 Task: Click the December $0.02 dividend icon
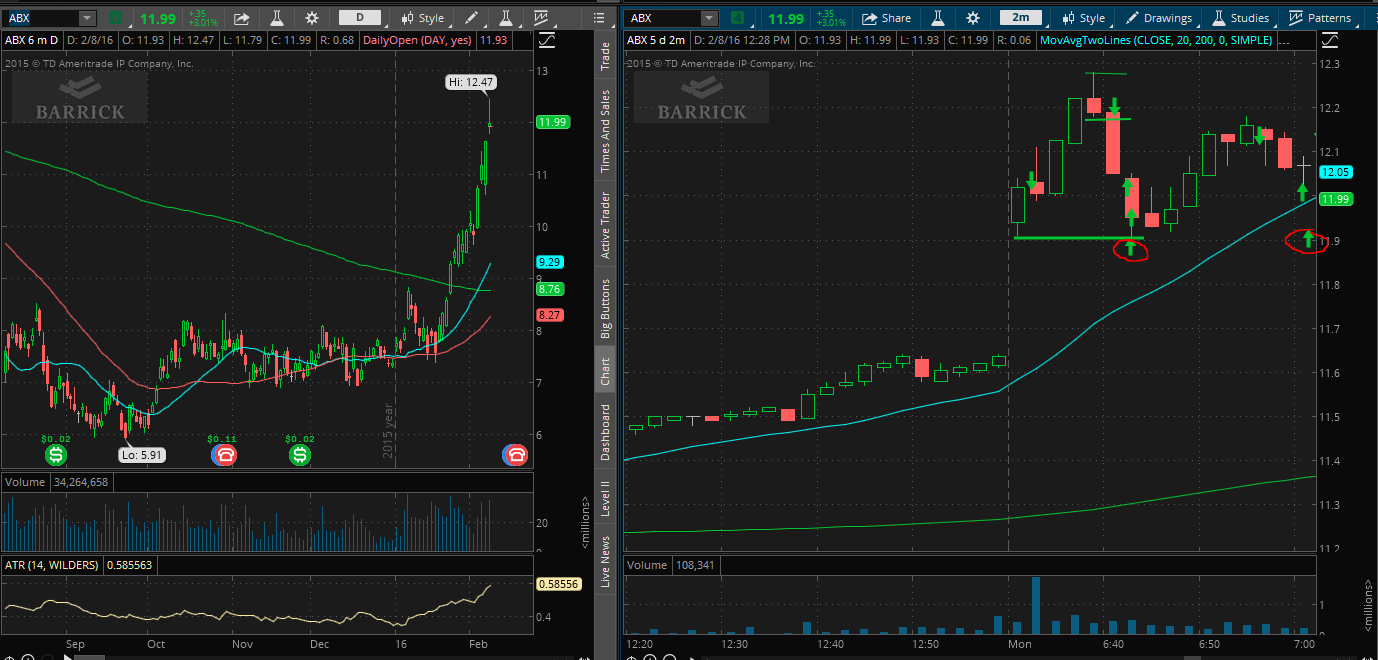click(300, 455)
